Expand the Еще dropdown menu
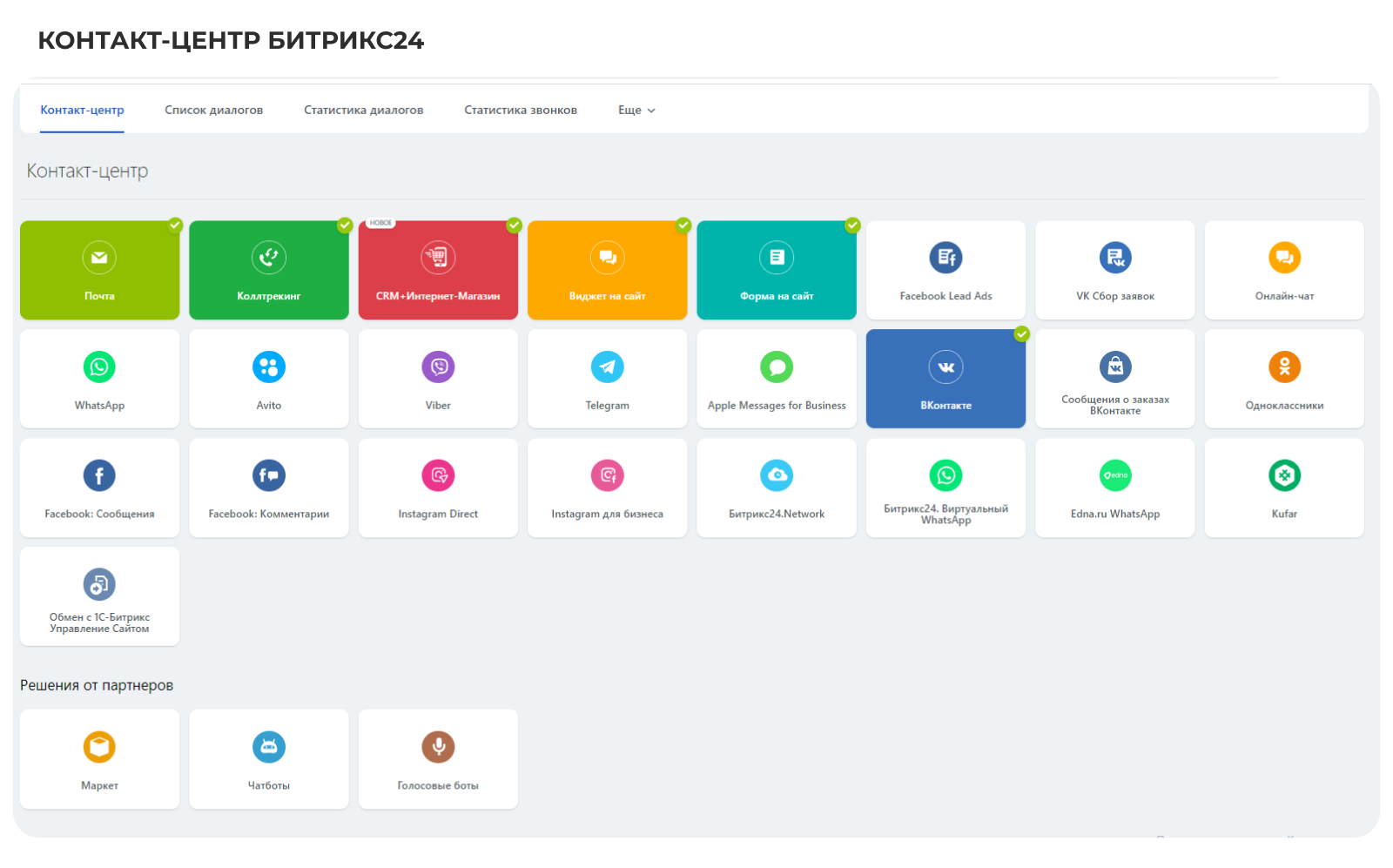This screenshot has height=868, width=1393. click(636, 110)
